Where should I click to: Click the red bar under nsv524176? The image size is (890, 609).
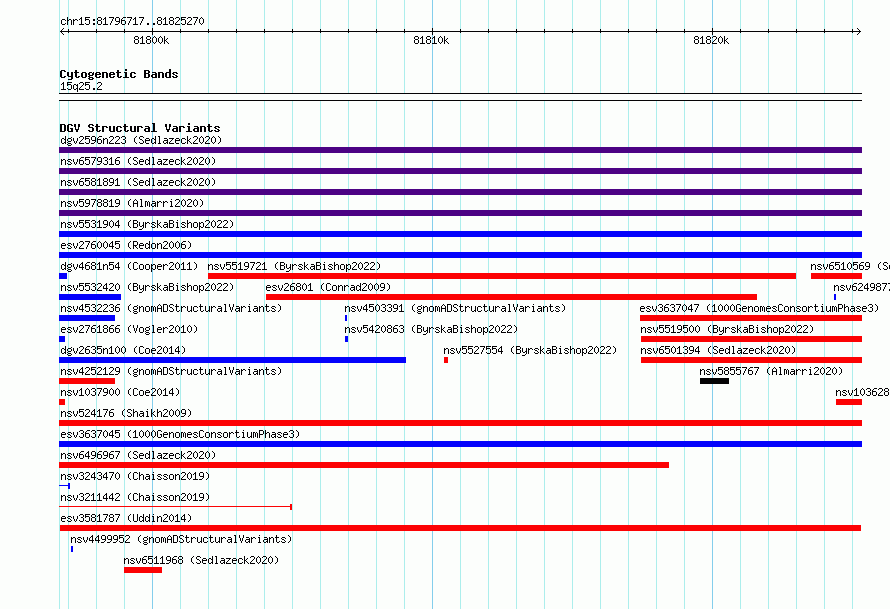(x=460, y=423)
